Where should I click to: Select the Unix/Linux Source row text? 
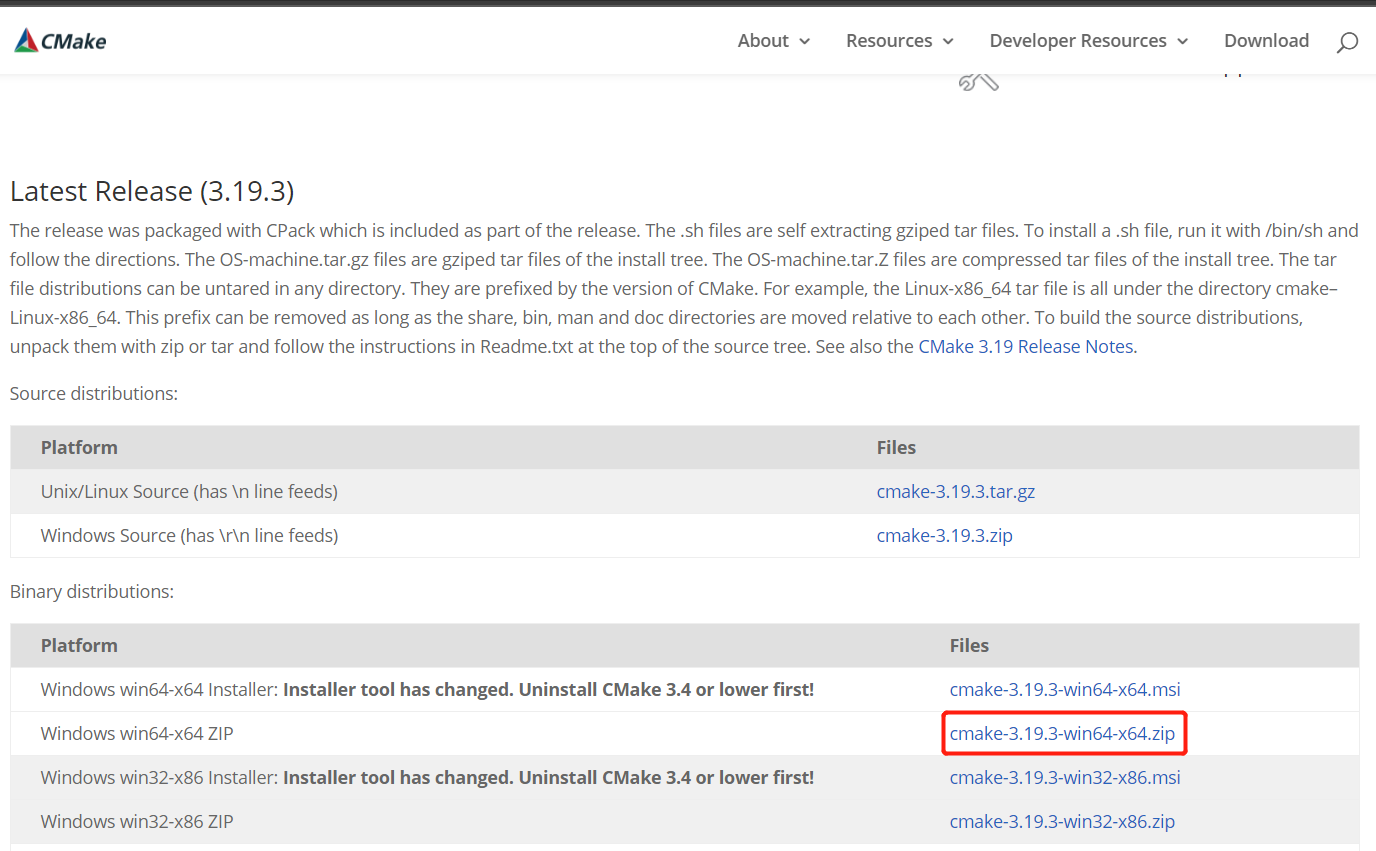(x=189, y=492)
